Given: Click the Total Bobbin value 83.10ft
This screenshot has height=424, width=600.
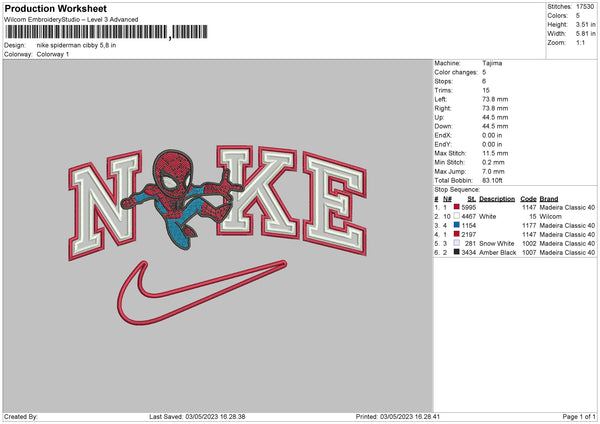Looking at the screenshot, I should click(x=492, y=180).
